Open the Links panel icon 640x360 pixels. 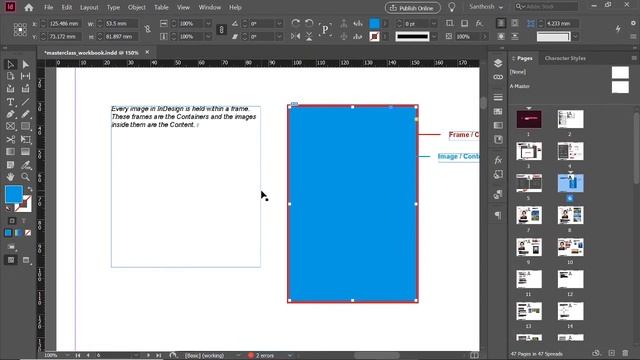point(498,77)
